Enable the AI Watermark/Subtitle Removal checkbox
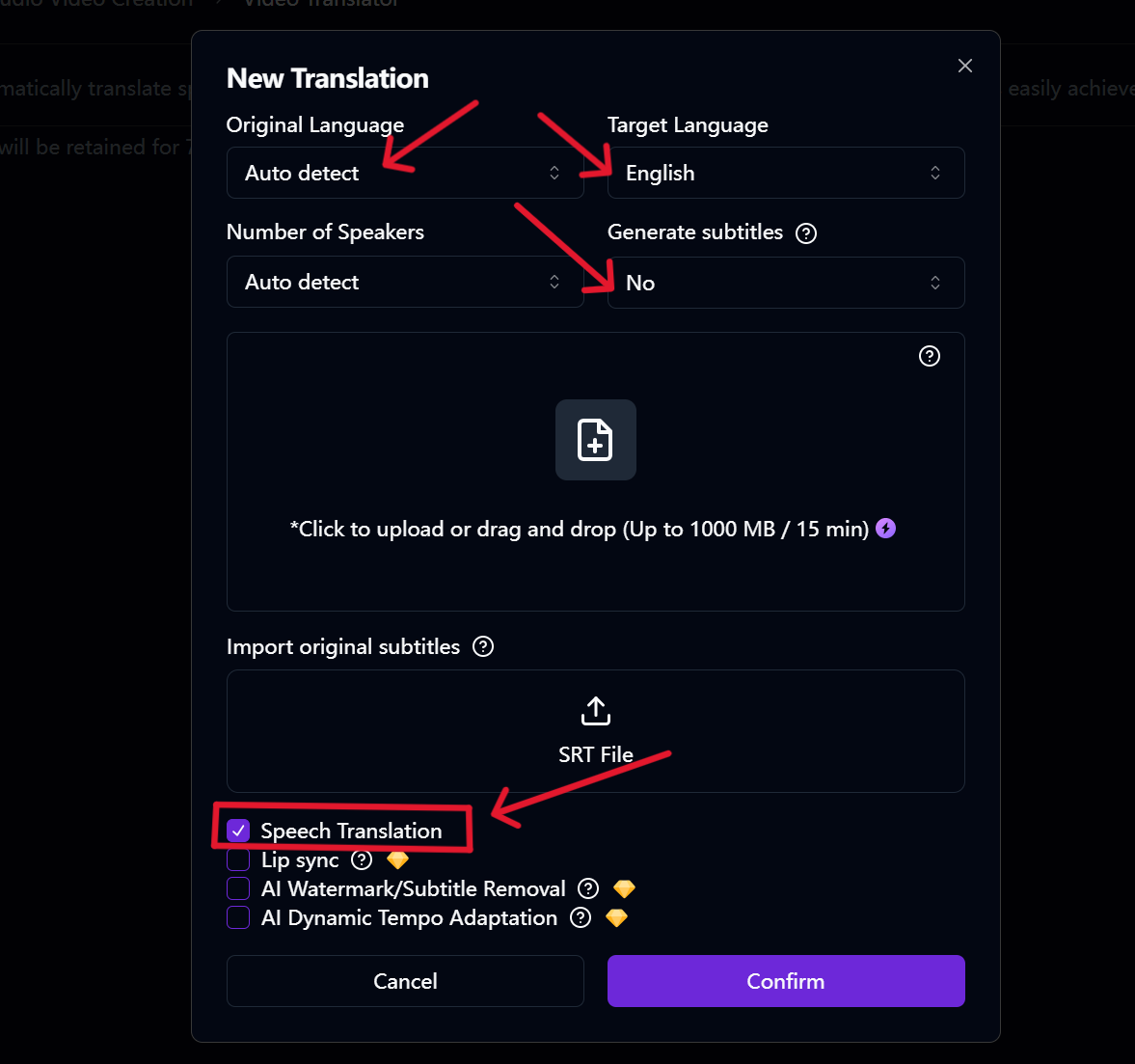 238,888
